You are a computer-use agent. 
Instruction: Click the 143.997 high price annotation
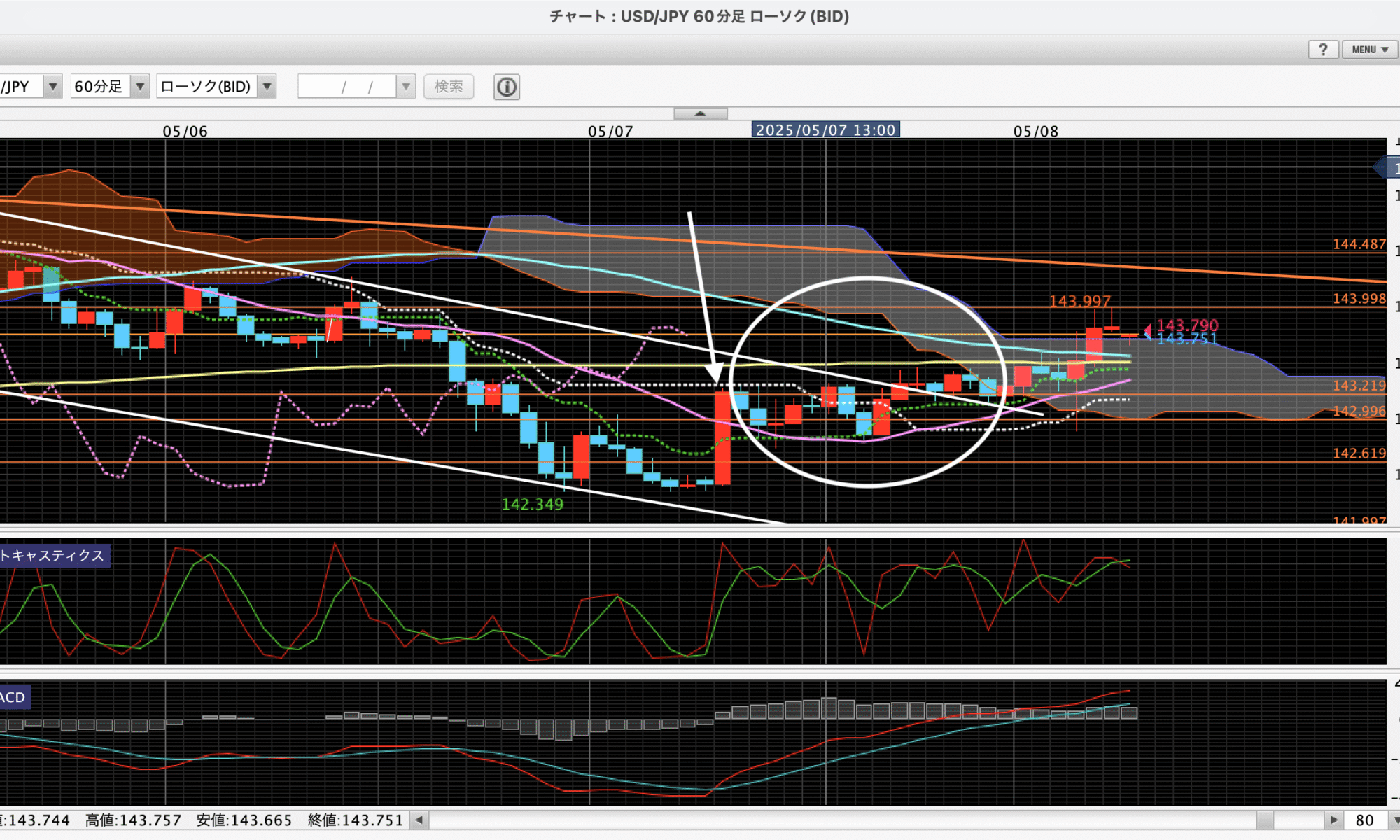1080,301
